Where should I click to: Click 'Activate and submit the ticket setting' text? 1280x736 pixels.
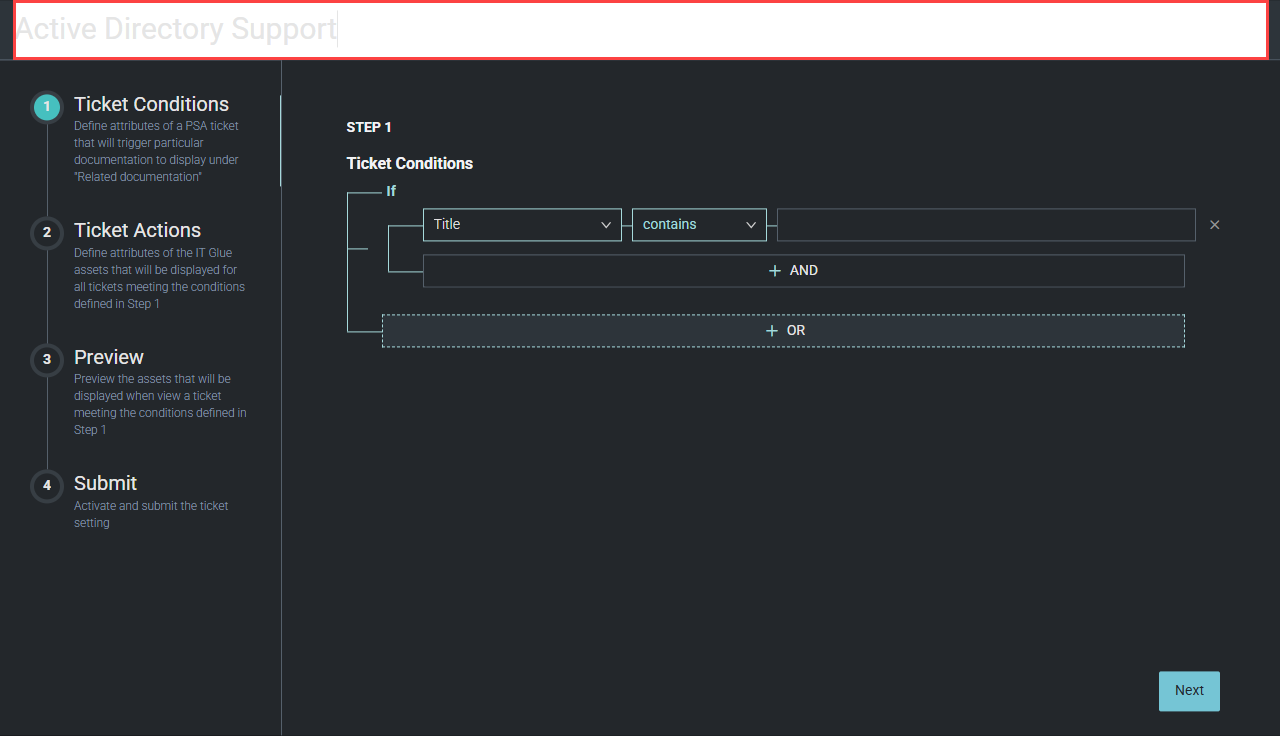(x=151, y=514)
